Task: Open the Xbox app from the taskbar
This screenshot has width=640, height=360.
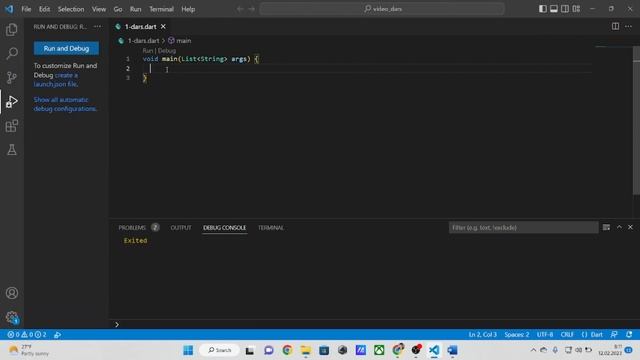Action: 379,350
